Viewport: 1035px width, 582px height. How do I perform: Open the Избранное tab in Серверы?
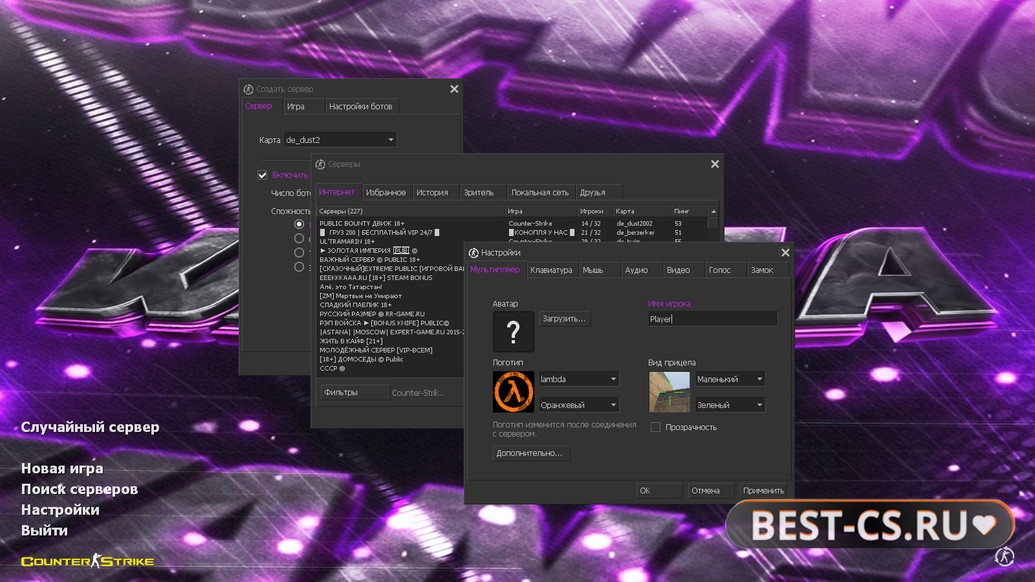[x=385, y=193]
